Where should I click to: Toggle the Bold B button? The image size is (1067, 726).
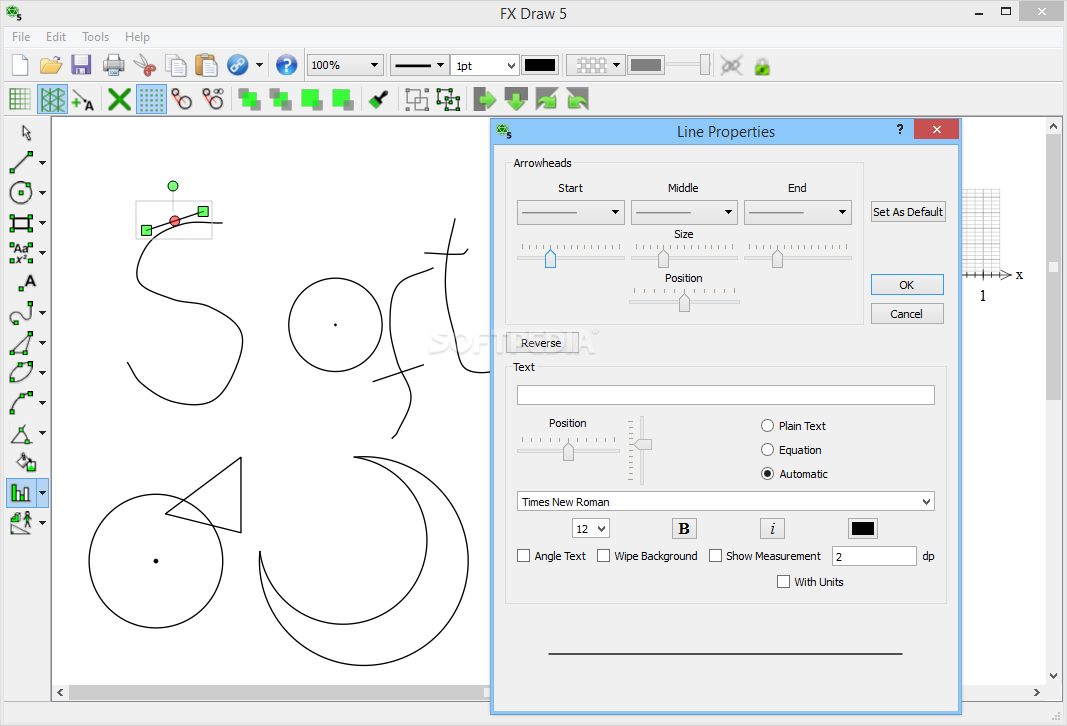coord(685,529)
